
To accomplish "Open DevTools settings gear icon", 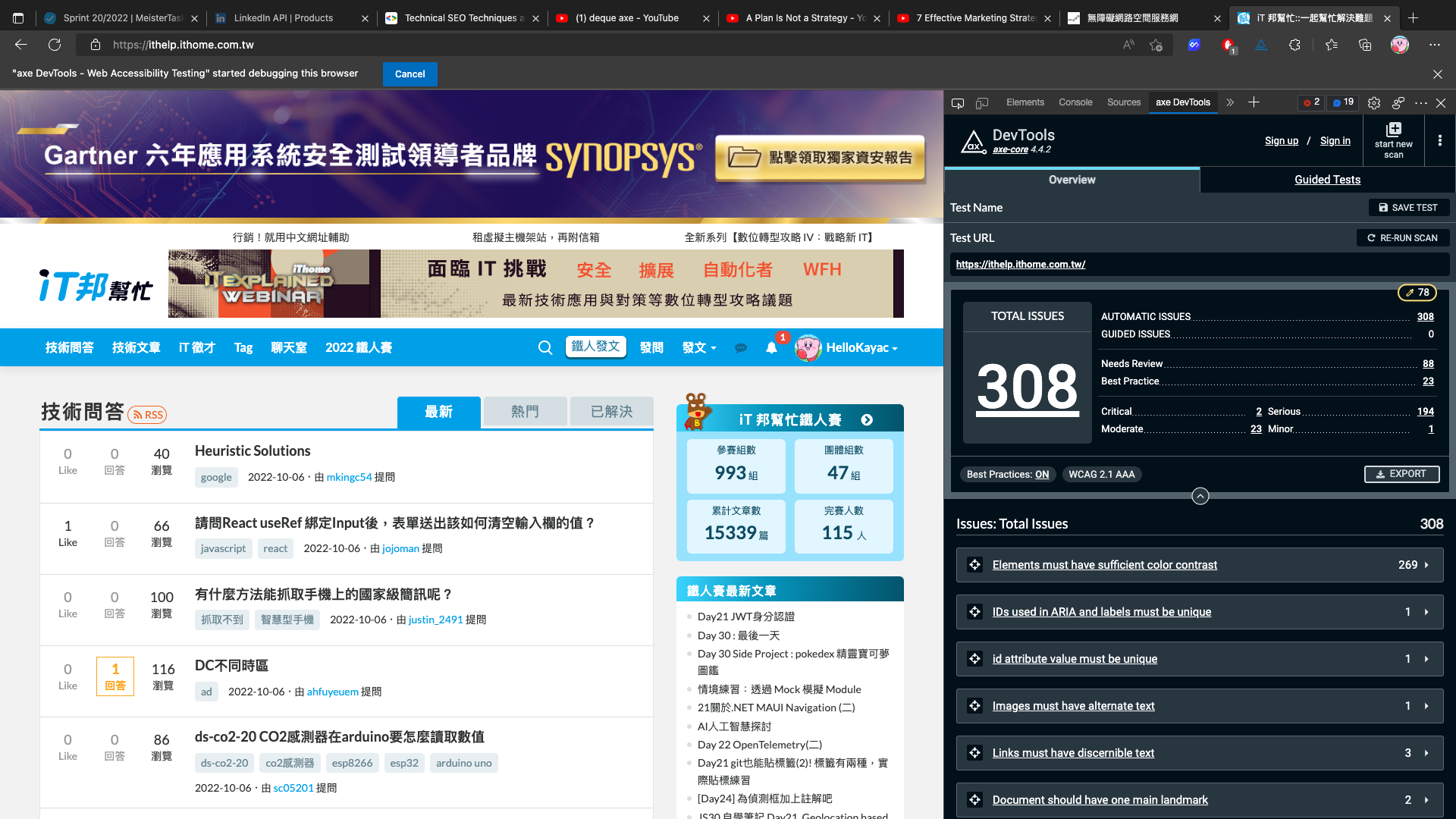I will (1373, 102).
